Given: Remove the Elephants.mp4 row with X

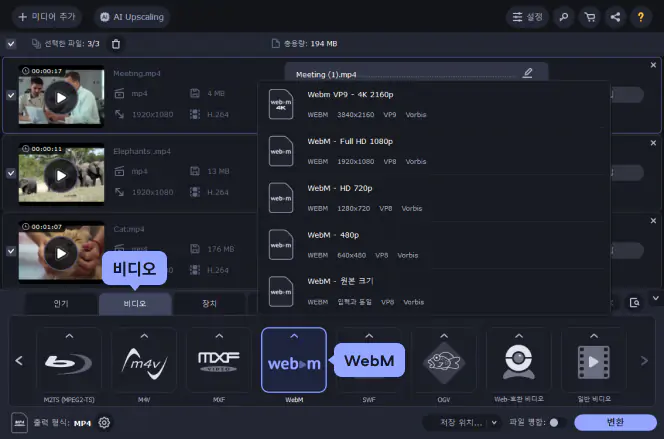Looking at the screenshot, I should (x=653, y=143).
